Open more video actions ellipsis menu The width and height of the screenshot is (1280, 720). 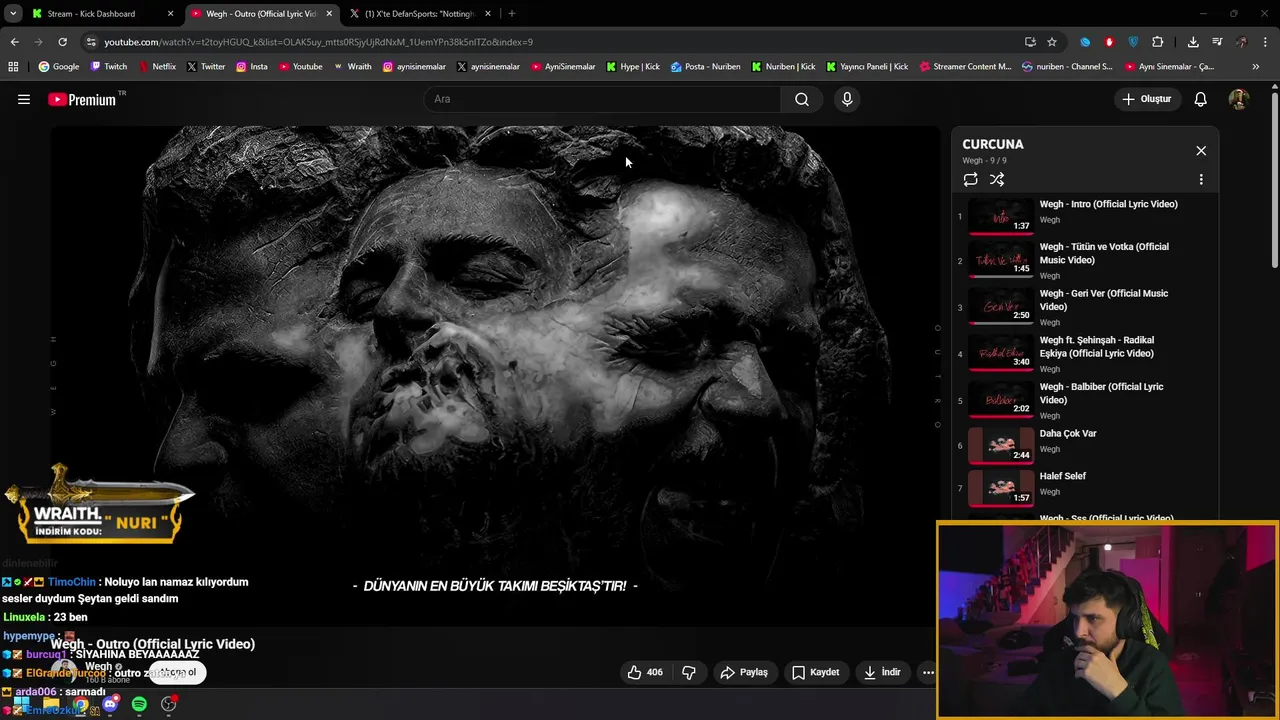tap(928, 672)
